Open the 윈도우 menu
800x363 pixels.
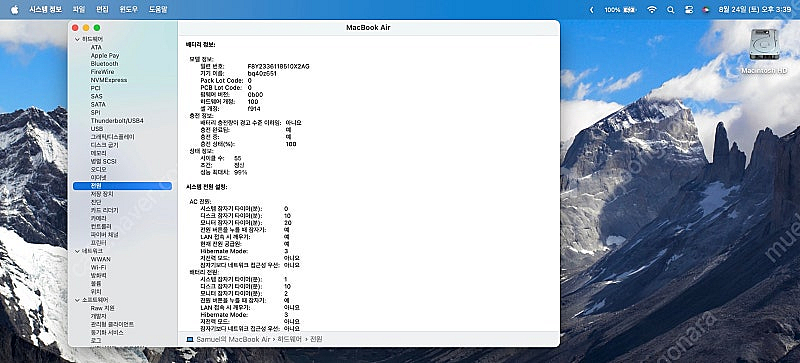(x=129, y=9)
